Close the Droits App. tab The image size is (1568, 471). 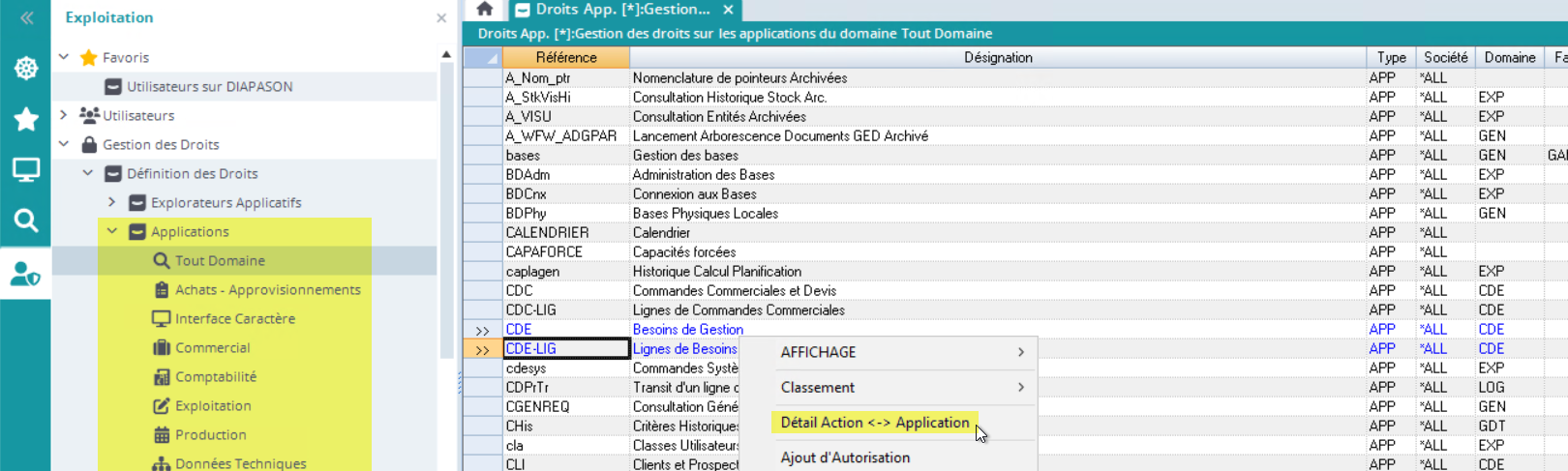tap(728, 10)
